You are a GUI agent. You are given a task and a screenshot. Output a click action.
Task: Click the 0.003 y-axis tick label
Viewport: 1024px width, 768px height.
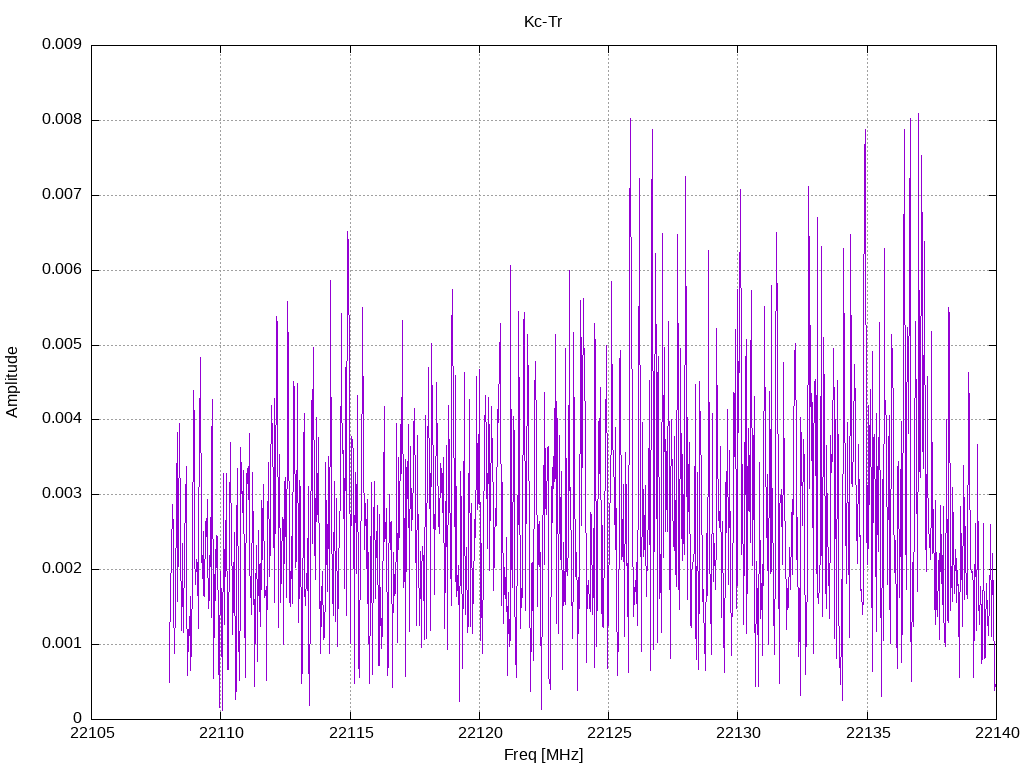[61, 494]
